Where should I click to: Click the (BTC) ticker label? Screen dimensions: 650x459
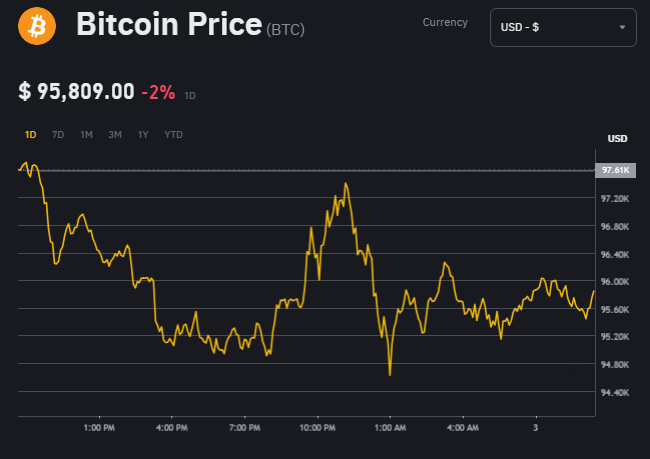pyautogui.click(x=286, y=30)
